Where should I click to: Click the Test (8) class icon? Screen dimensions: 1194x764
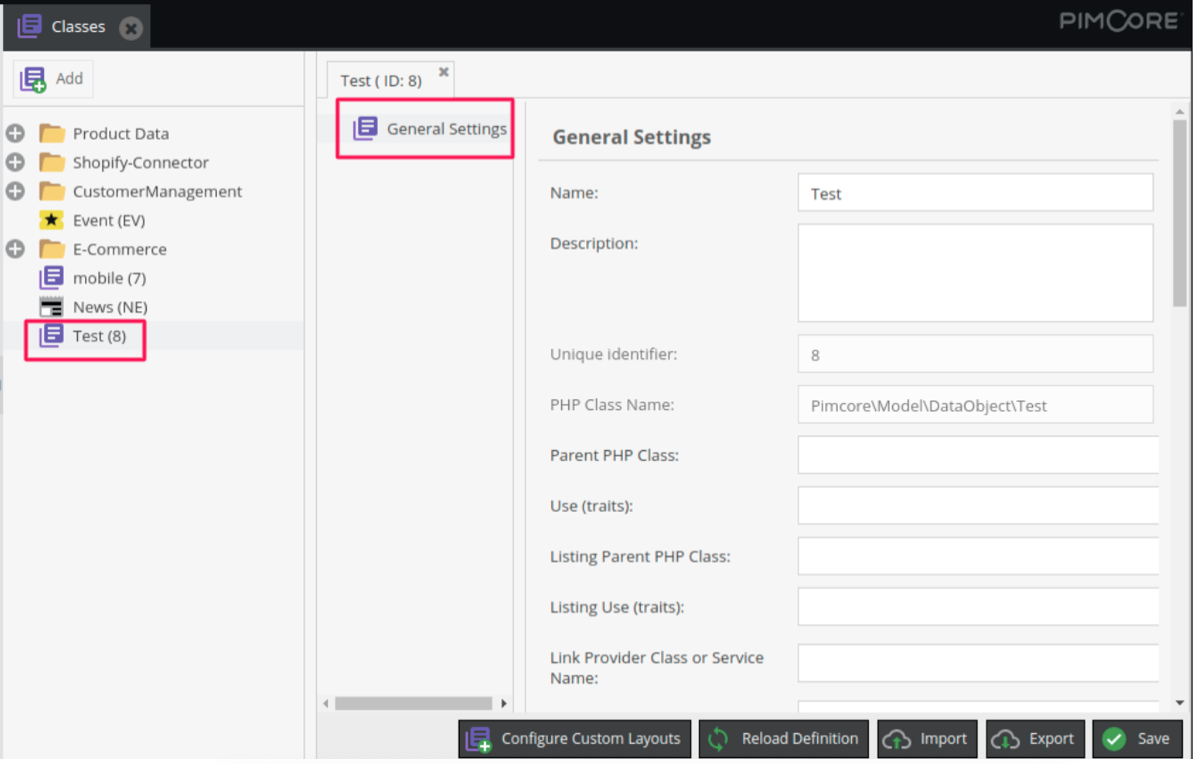tap(51, 336)
